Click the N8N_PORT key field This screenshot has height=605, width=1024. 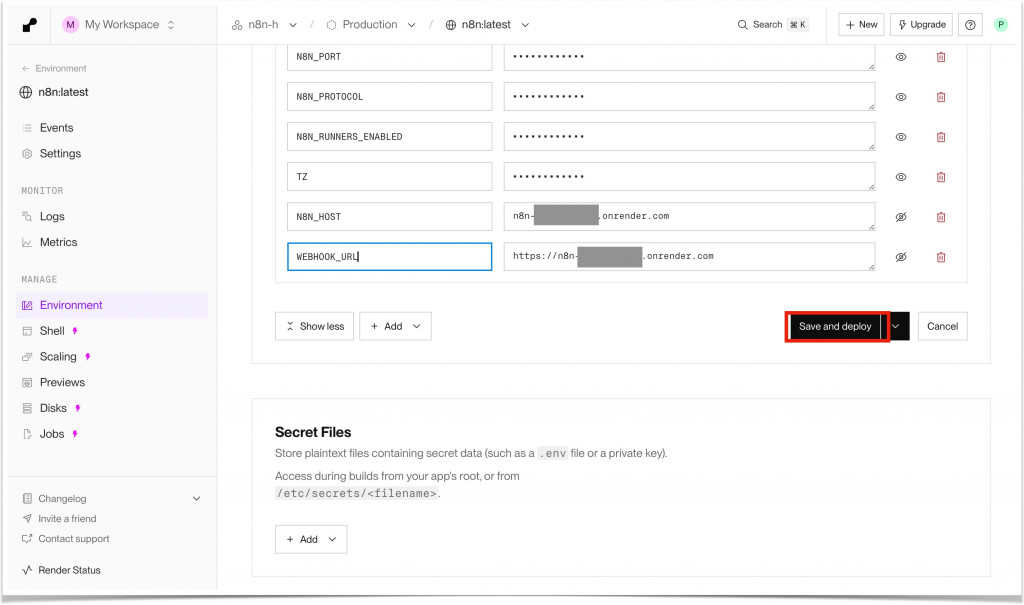click(389, 57)
